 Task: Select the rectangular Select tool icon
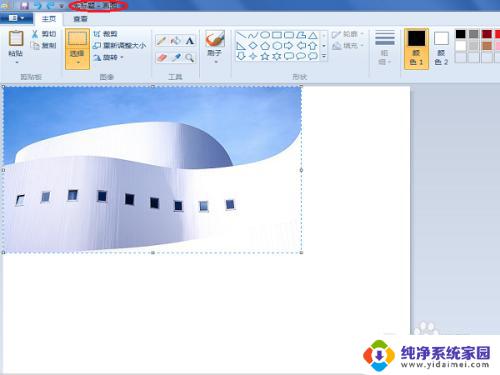tap(77, 38)
